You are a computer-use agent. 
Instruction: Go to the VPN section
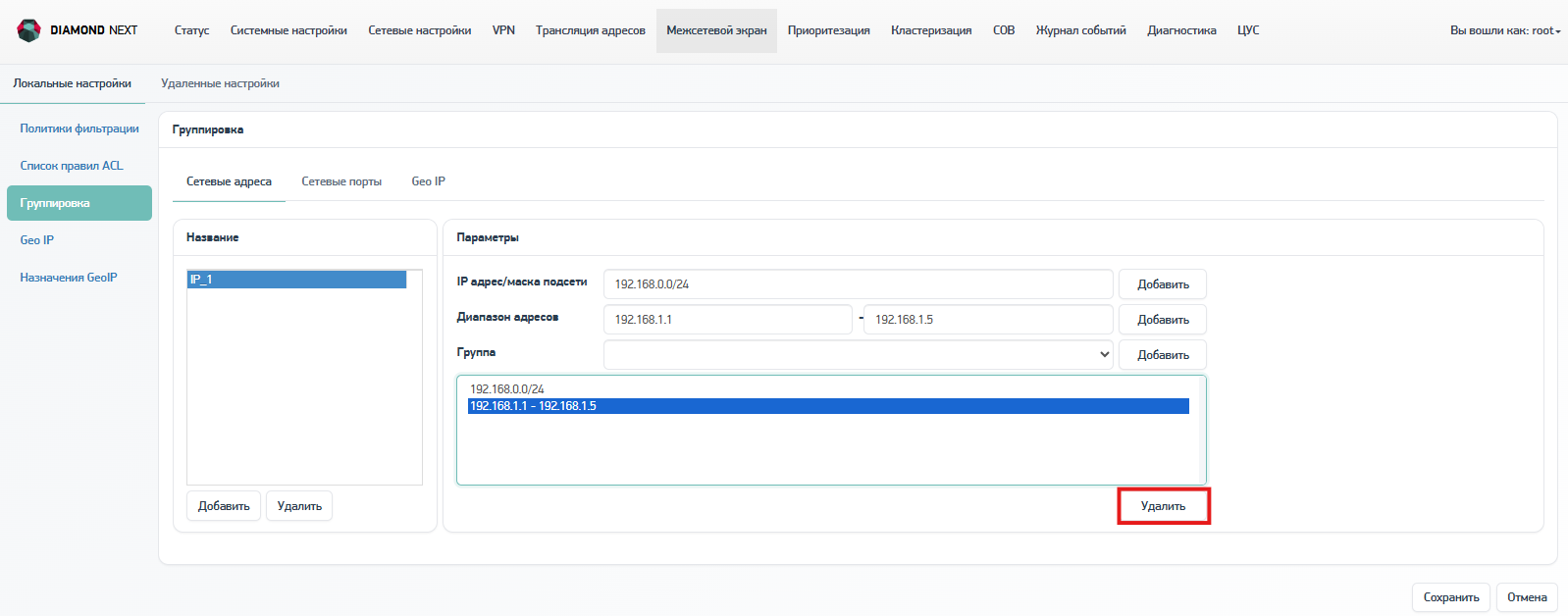click(x=503, y=30)
